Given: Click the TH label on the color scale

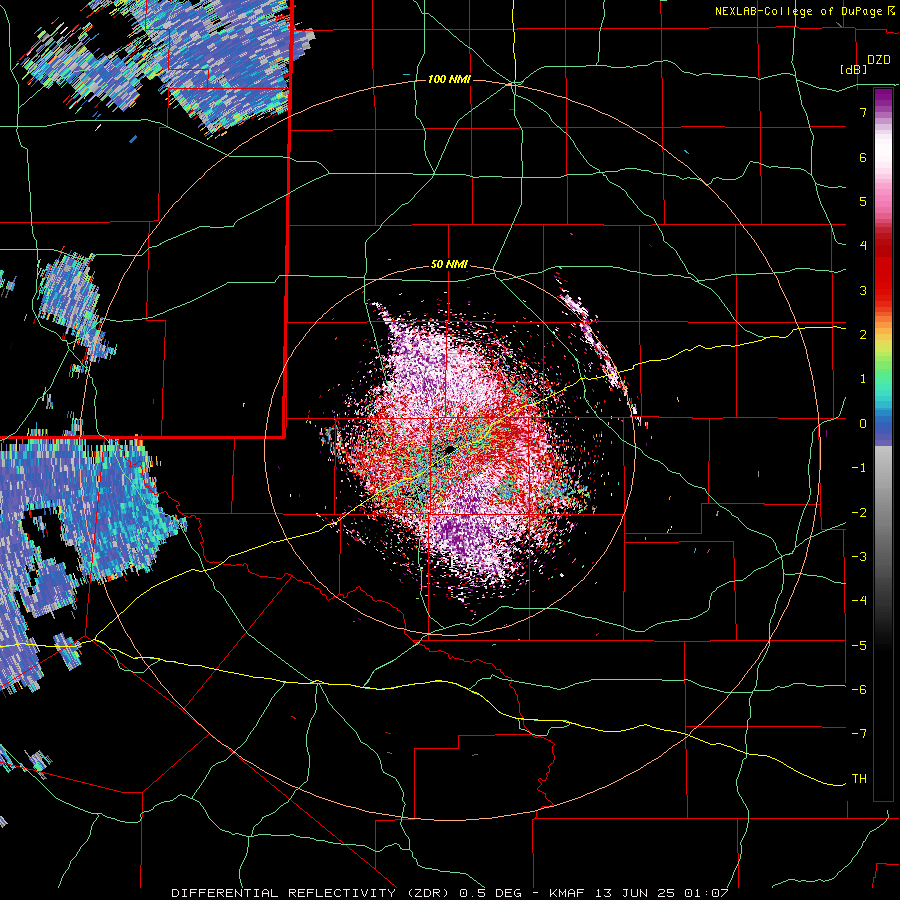Looking at the screenshot, I should tap(859, 779).
